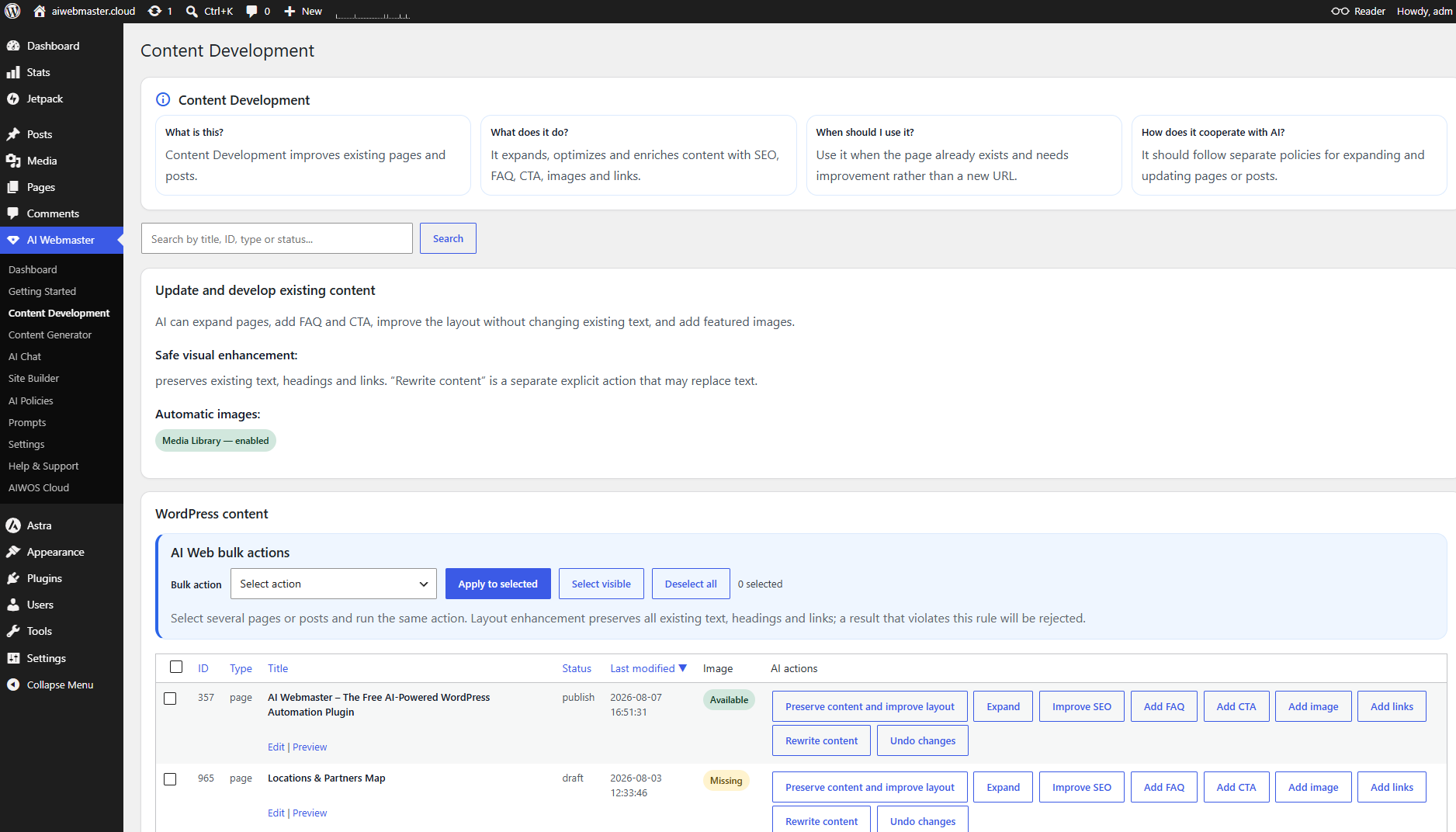The height and width of the screenshot is (832, 1456).
Task: Open the updates icon in admin bar
Action: click(154, 11)
